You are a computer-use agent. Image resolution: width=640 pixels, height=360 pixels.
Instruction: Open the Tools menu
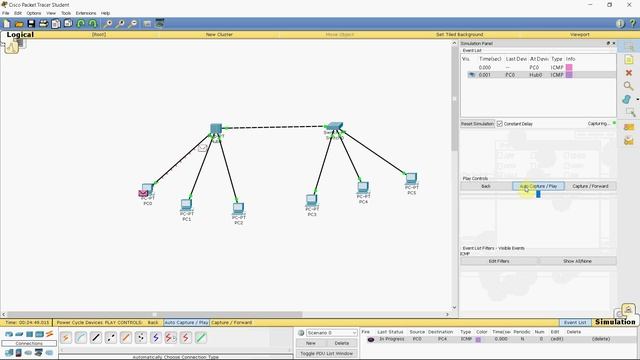(x=66, y=13)
